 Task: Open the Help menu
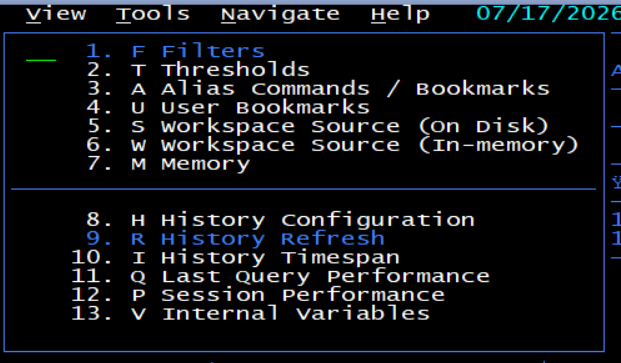[400, 15]
